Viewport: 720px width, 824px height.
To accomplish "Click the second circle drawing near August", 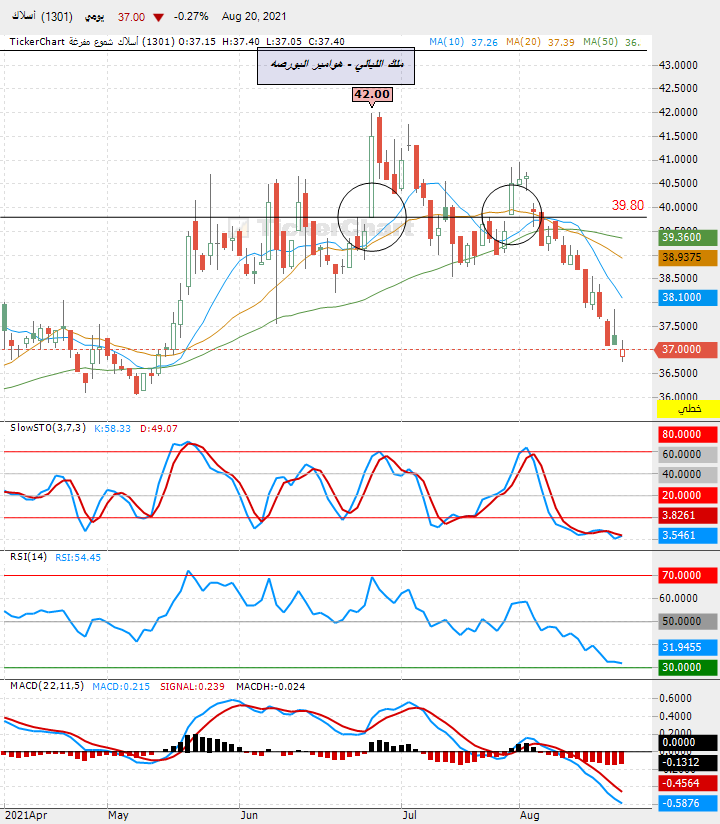I will (x=511, y=214).
